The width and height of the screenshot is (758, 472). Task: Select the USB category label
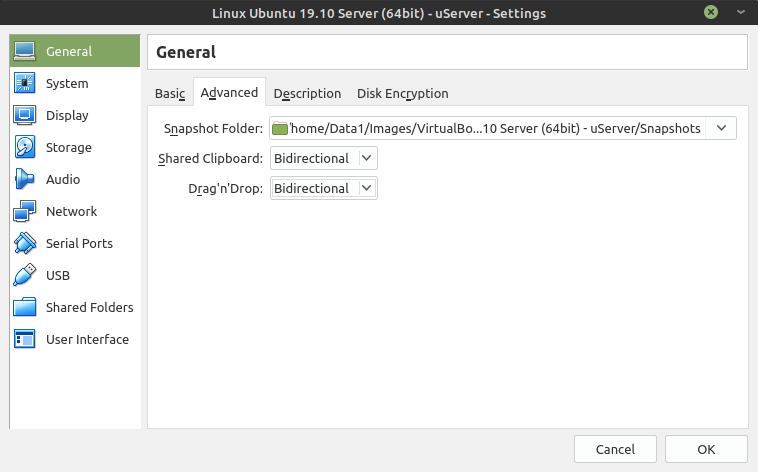pyautogui.click(x=58, y=275)
